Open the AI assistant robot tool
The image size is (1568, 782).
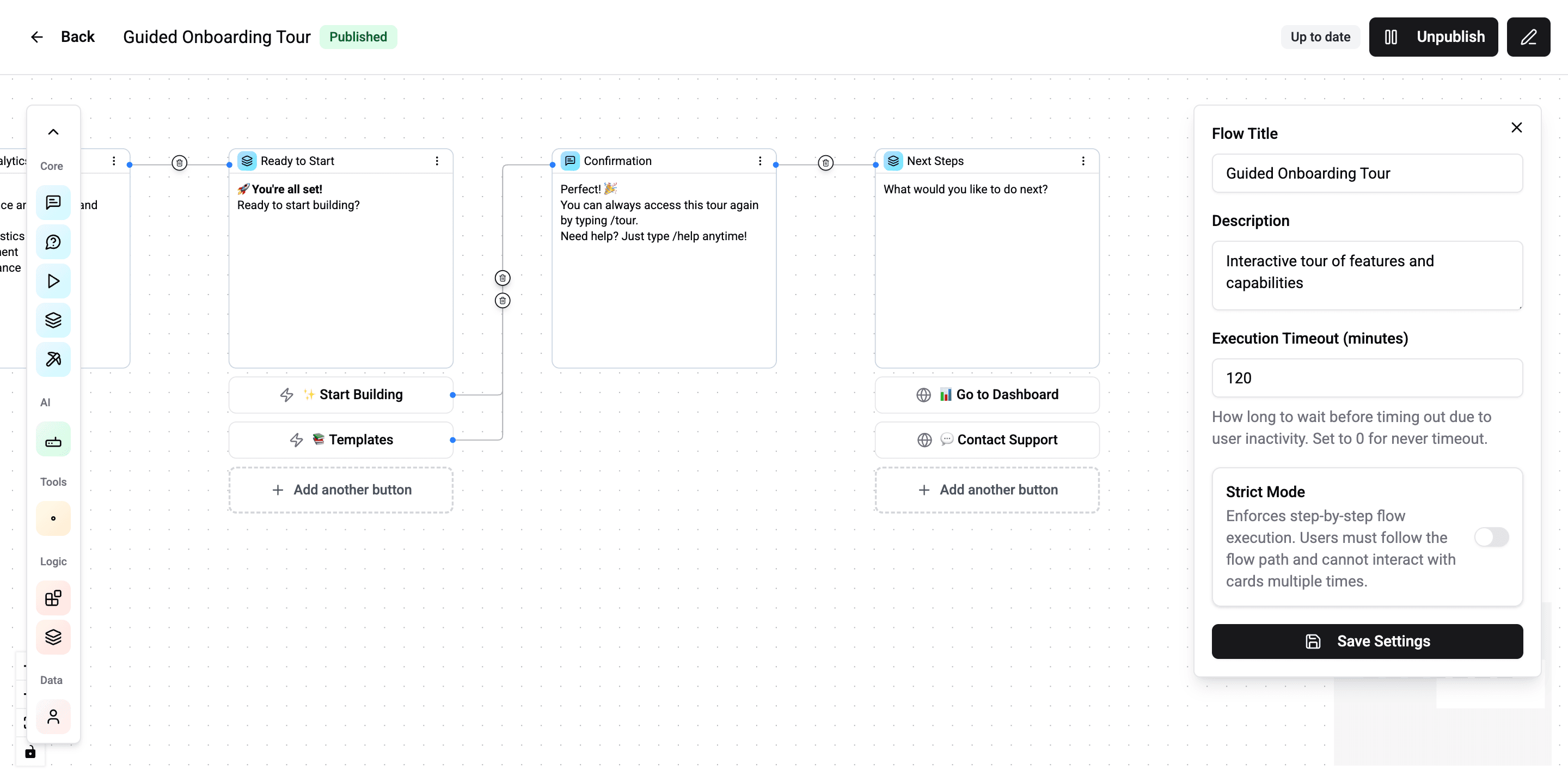click(x=53, y=439)
